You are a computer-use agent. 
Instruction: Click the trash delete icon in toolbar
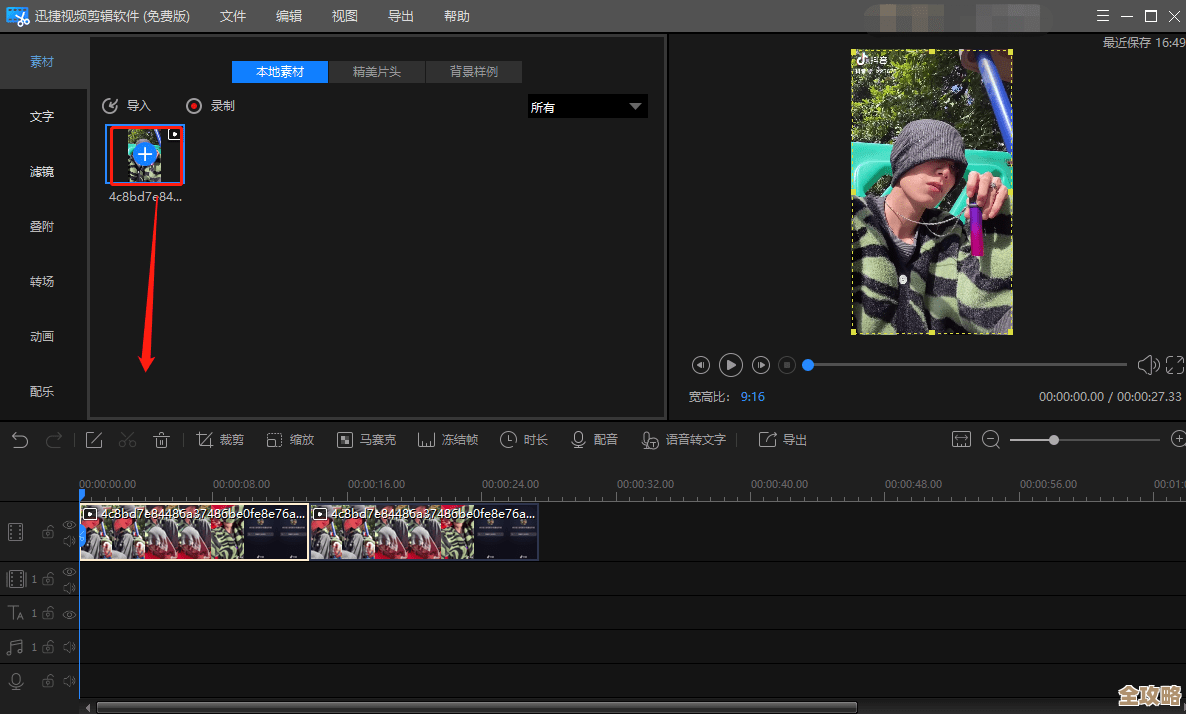coord(161,440)
